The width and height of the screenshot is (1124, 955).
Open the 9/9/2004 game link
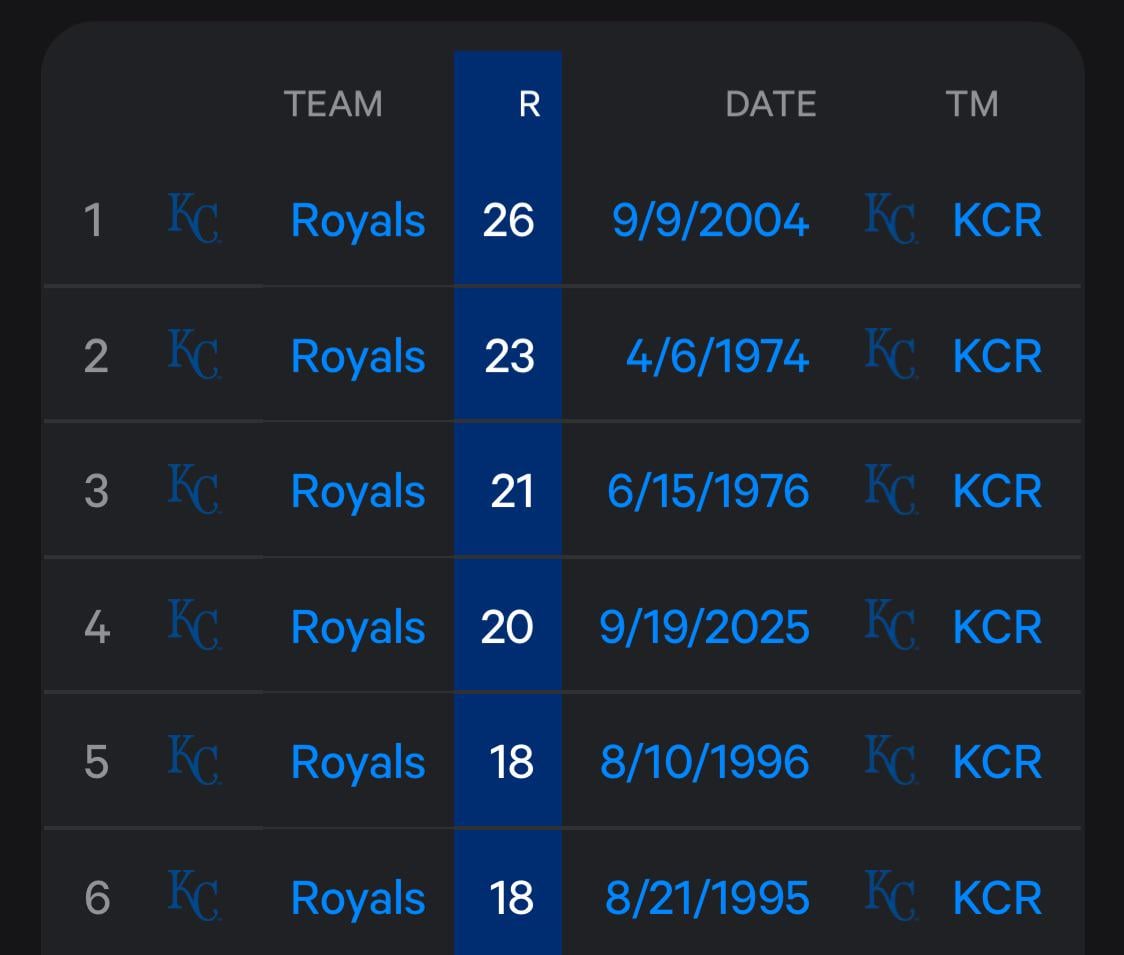click(709, 220)
